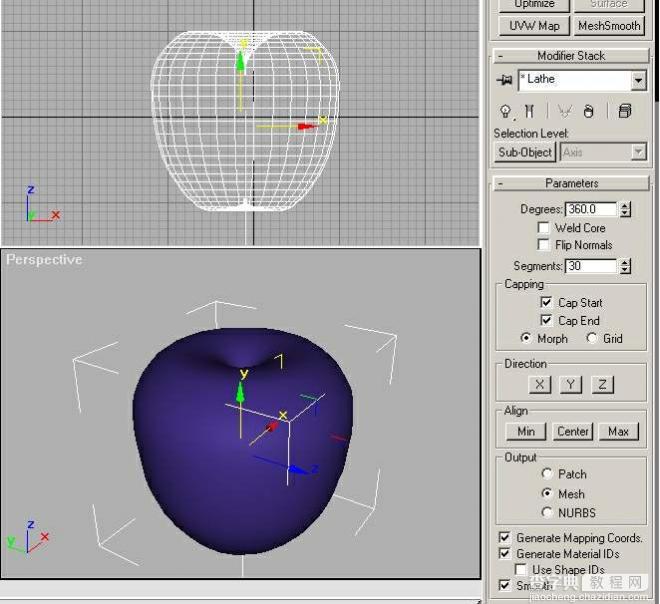This screenshot has width=660, height=604.
Task: Uncheck the Cap End checkbox
Action: (x=546, y=320)
